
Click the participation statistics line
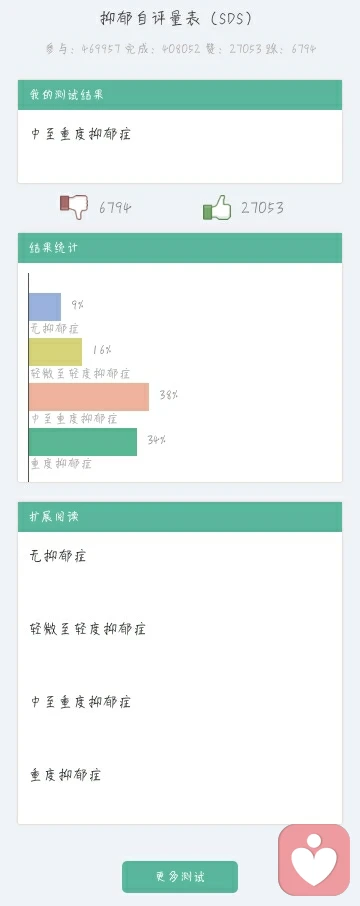180,49
